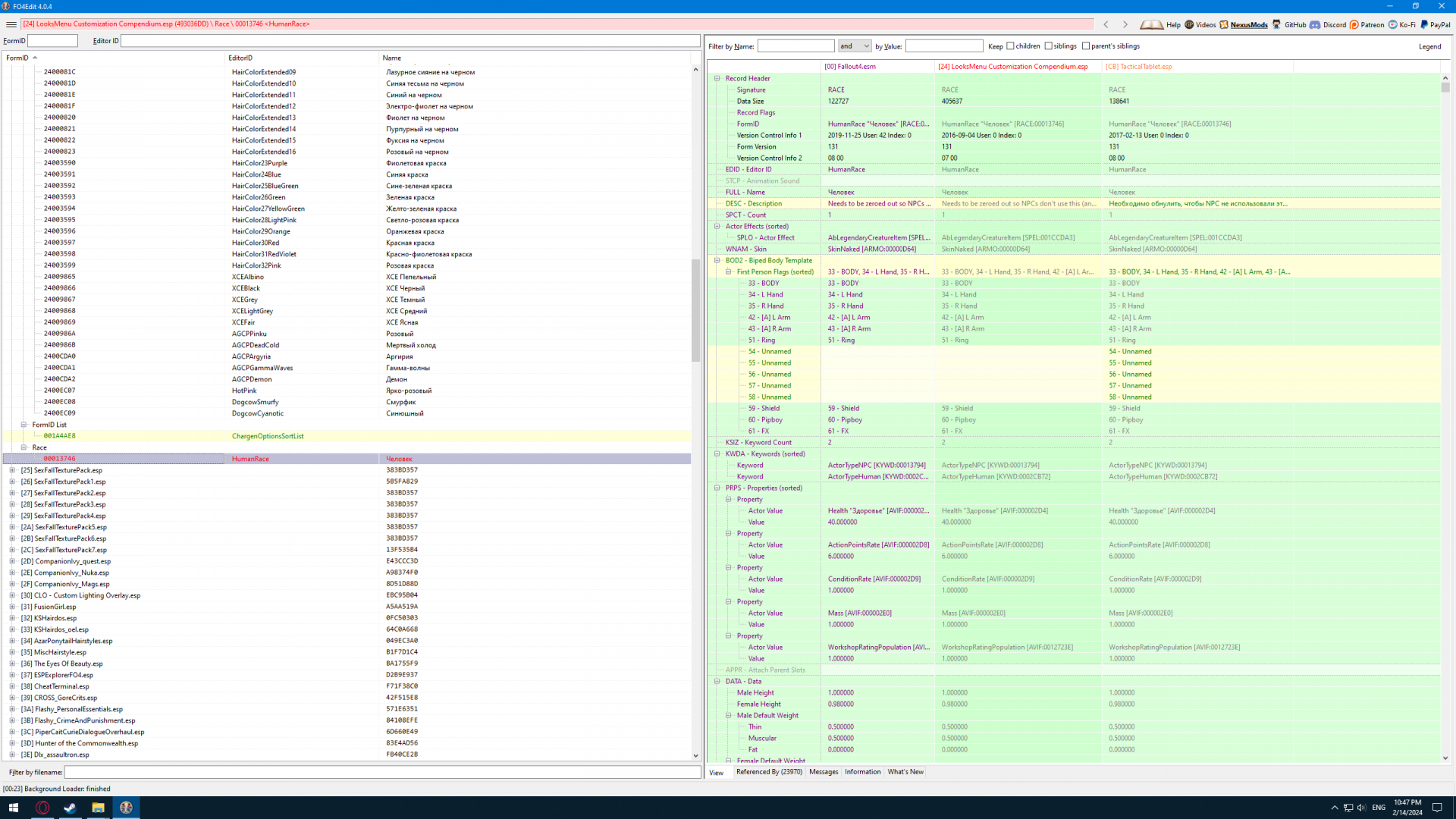Click the Legend button
Screen dimensions: 1456x819
1429,46
